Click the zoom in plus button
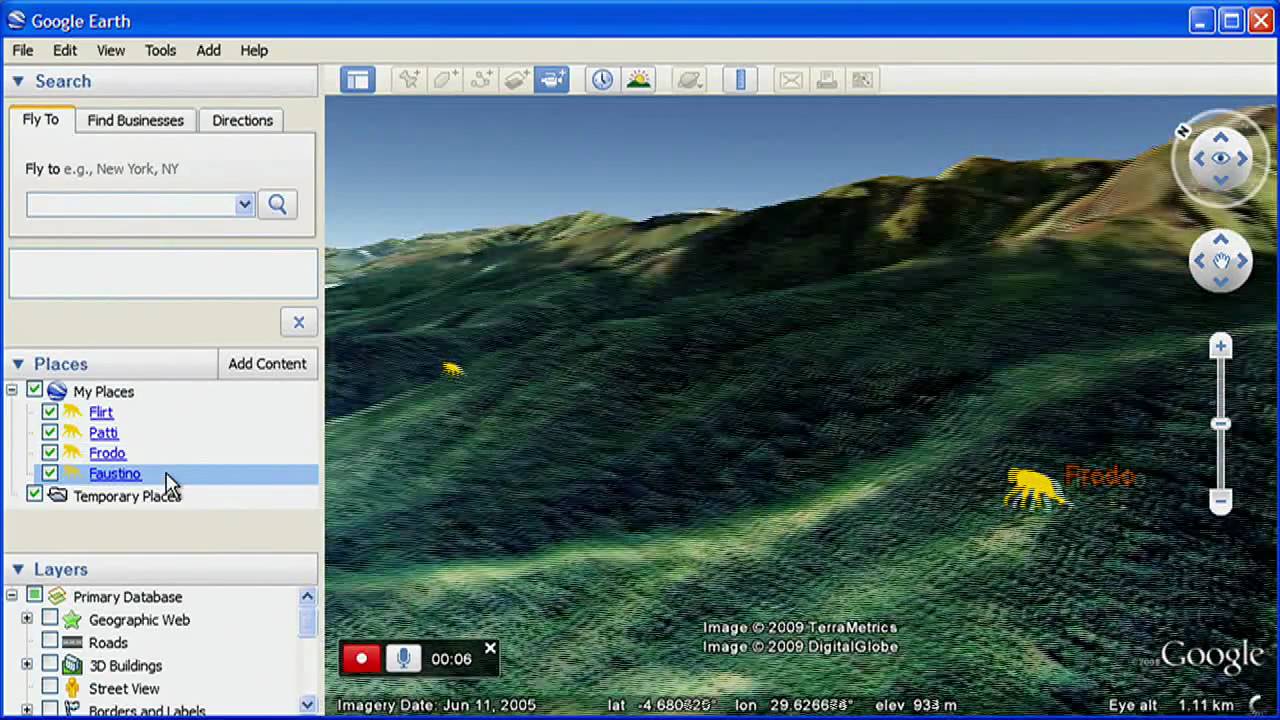 tap(1220, 347)
